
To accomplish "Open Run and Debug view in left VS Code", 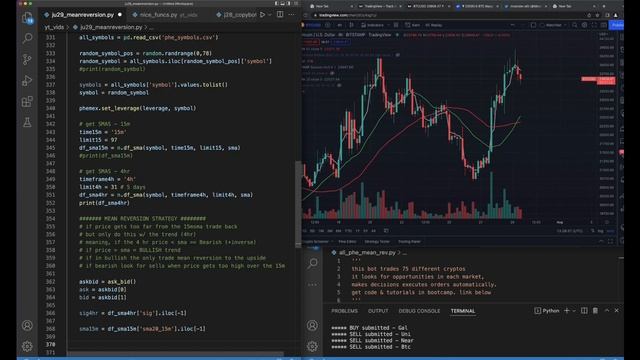I will click(27, 80).
